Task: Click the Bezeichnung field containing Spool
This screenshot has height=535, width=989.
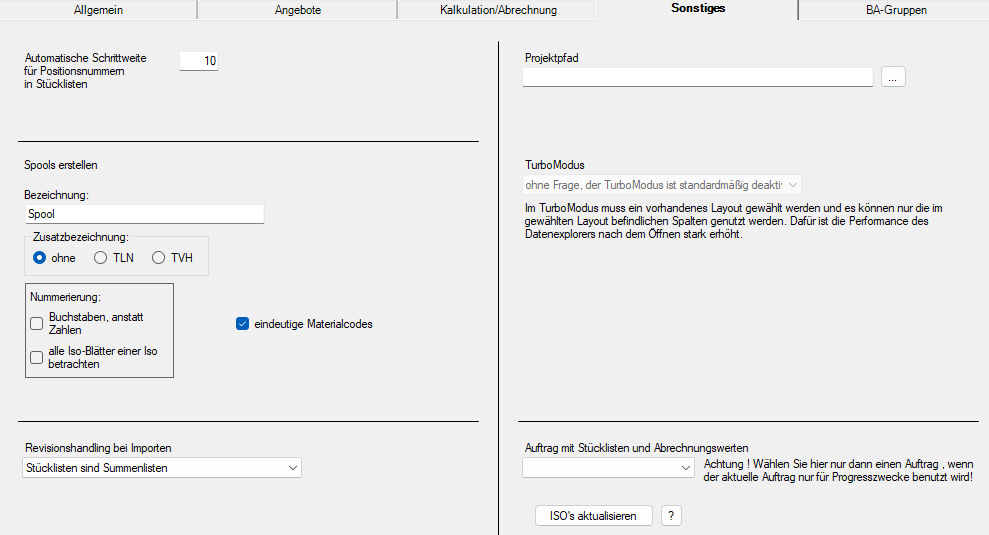Action: point(143,214)
